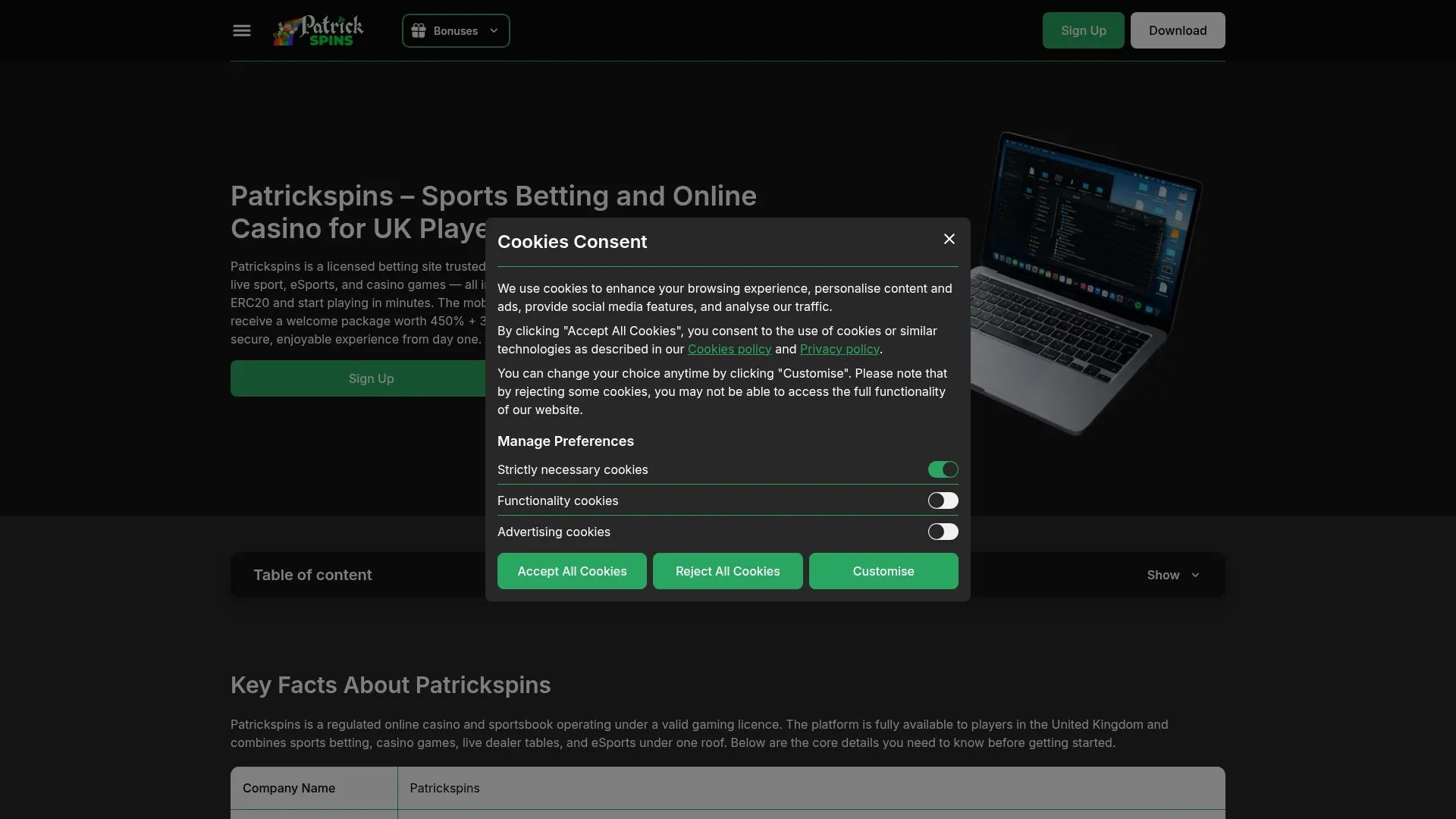Click the gift icon beside Bonuses
Image resolution: width=1456 pixels, height=819 pixels.
[x=419, y=30]
